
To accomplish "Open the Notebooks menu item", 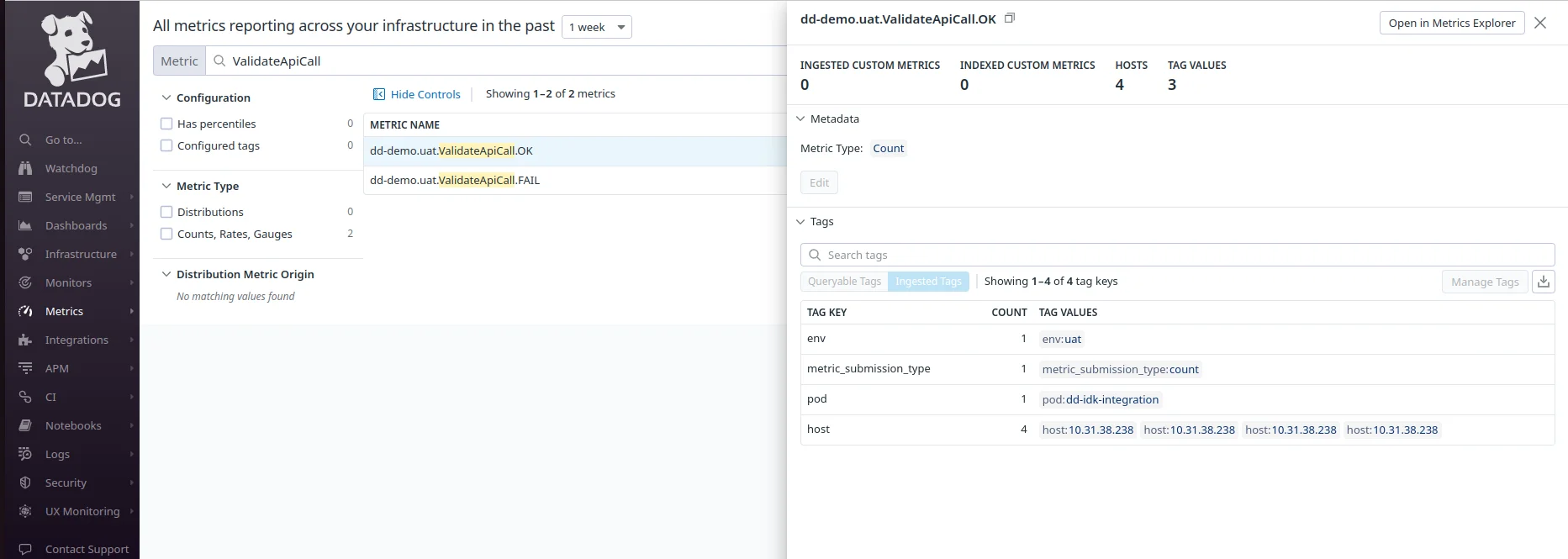I will (x=73, y=425).
